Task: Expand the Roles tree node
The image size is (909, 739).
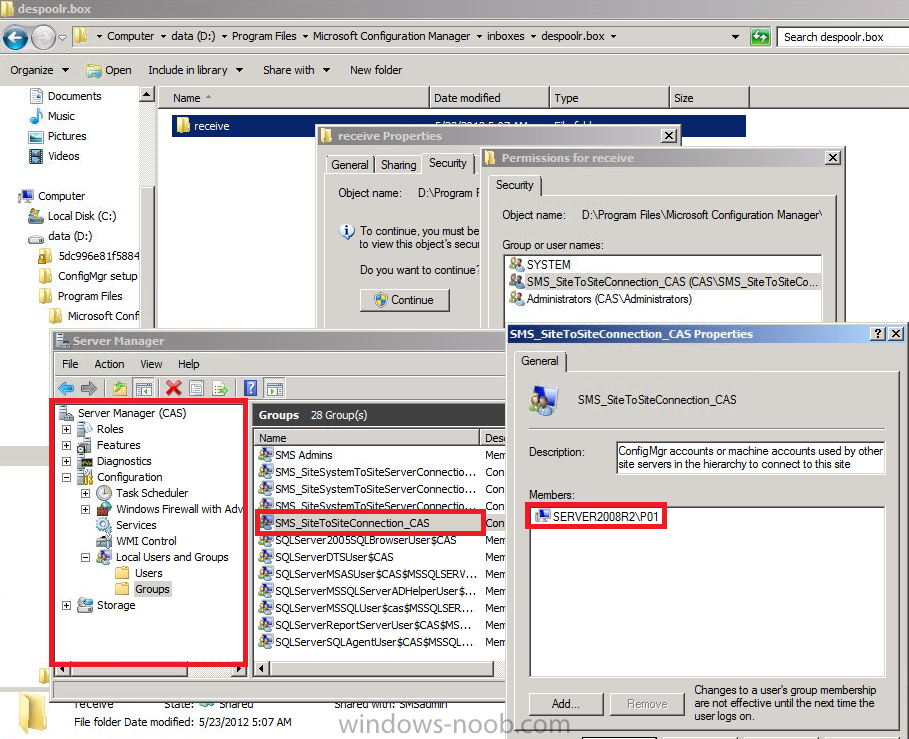Action: [x=67, y=429]
